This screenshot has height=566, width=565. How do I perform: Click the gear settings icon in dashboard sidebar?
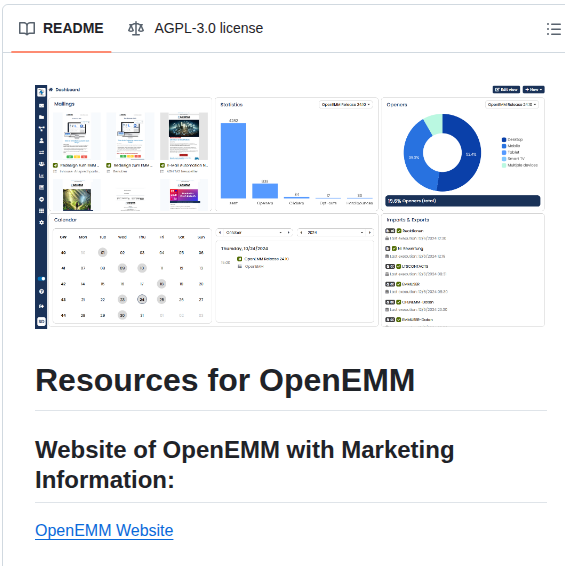click(42, 222)
